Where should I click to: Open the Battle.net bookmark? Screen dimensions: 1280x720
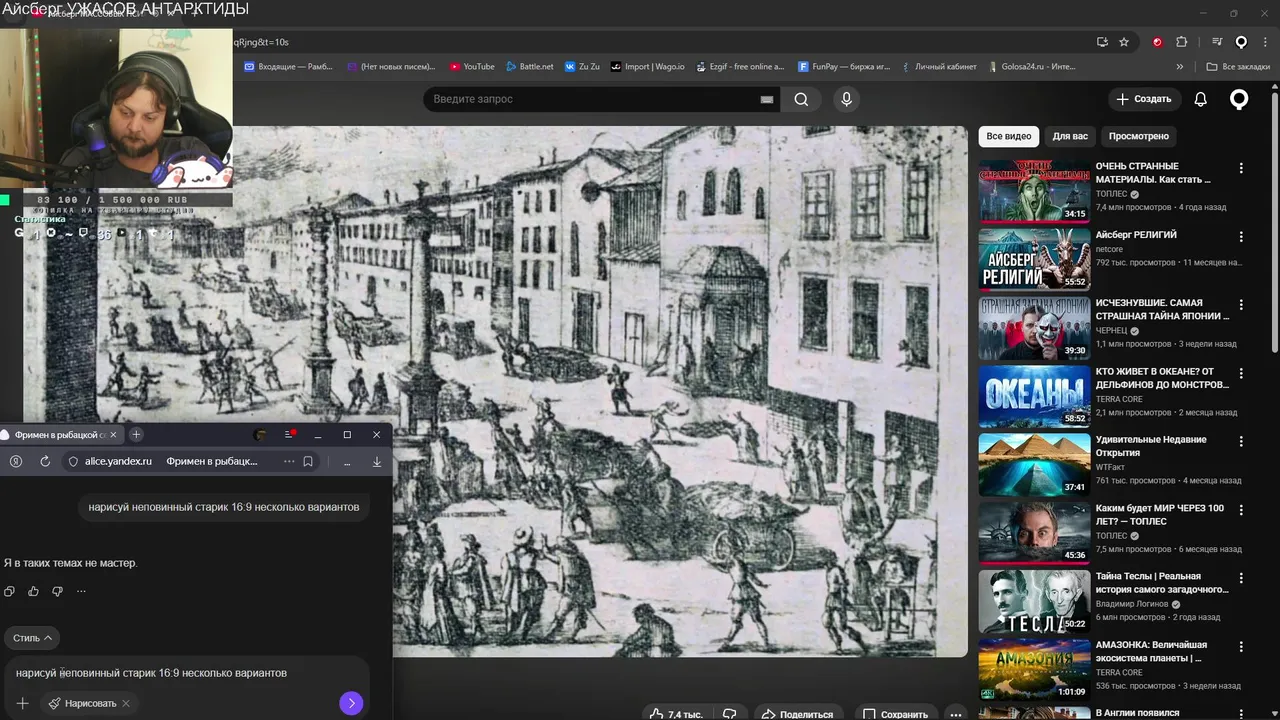[528, 67]
